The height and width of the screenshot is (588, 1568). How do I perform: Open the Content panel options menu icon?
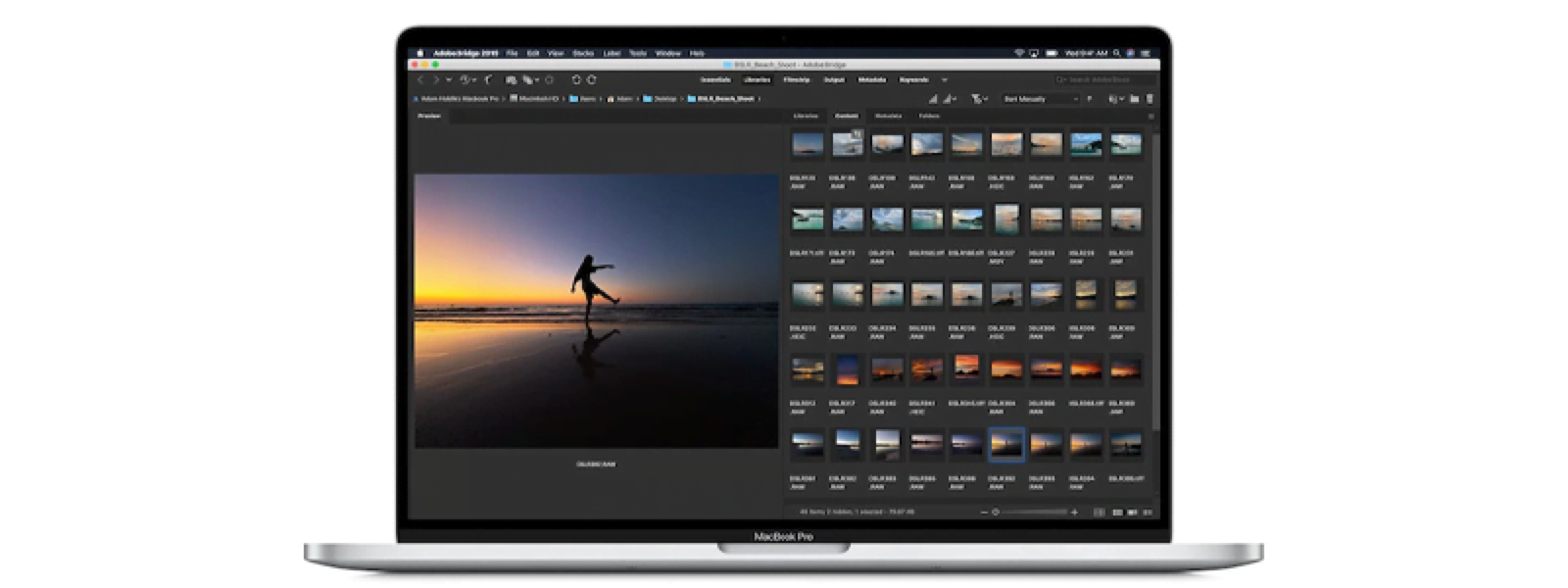1151,117
